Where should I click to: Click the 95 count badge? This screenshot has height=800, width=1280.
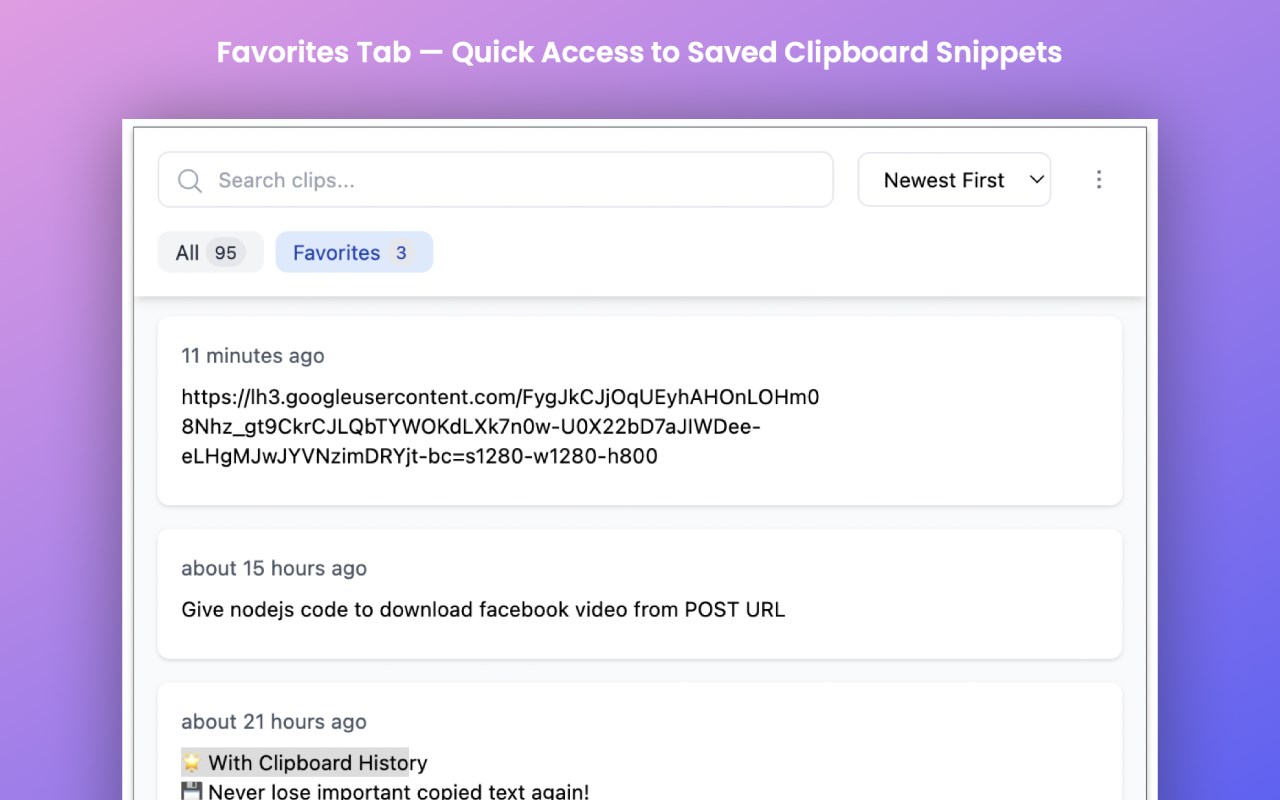225,253
